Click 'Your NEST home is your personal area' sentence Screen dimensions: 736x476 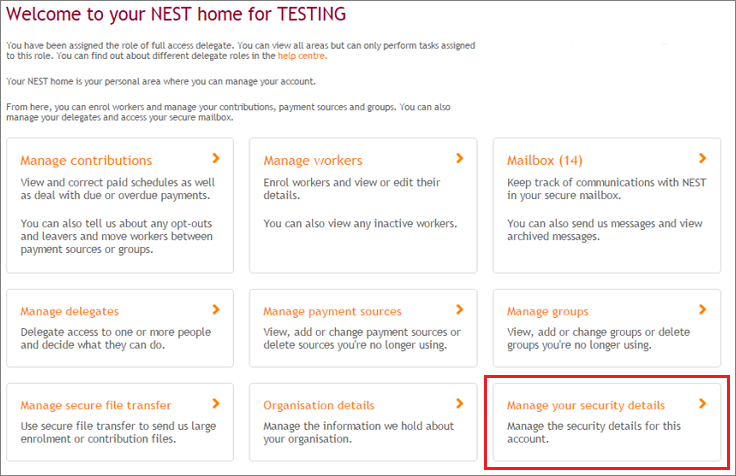[x=161, y=81]
